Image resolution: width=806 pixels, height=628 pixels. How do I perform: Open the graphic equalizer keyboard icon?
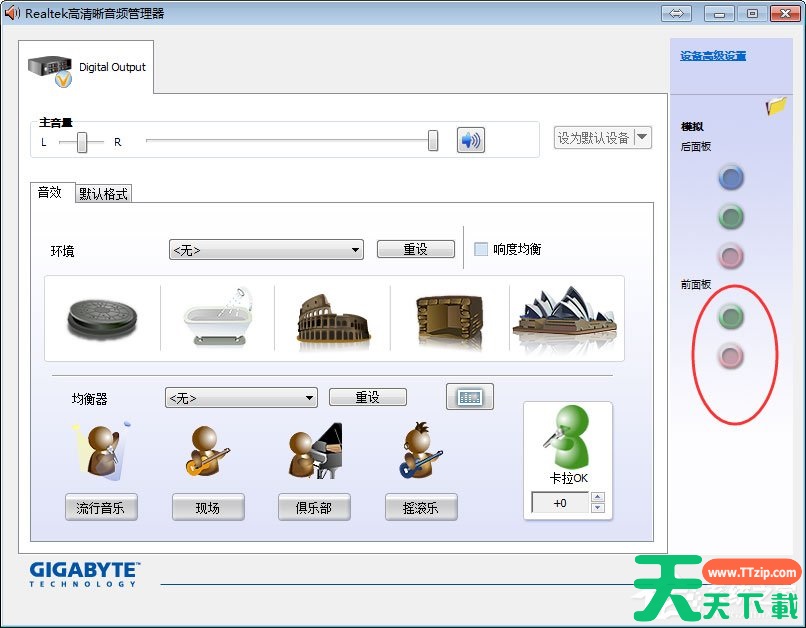tap(469, 397)
